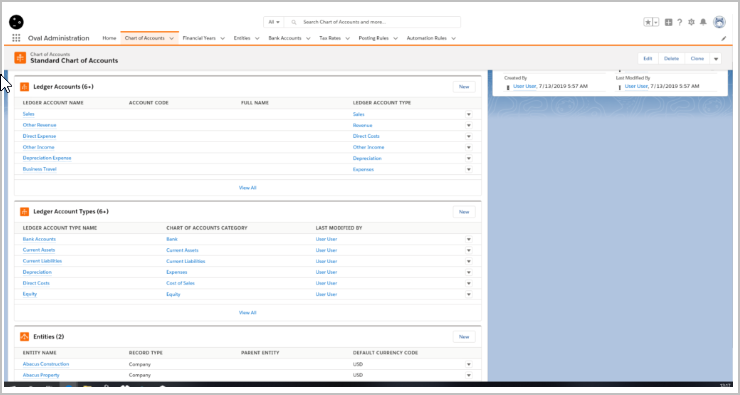Open more actions dropdown beside Clone

(716, 59)
